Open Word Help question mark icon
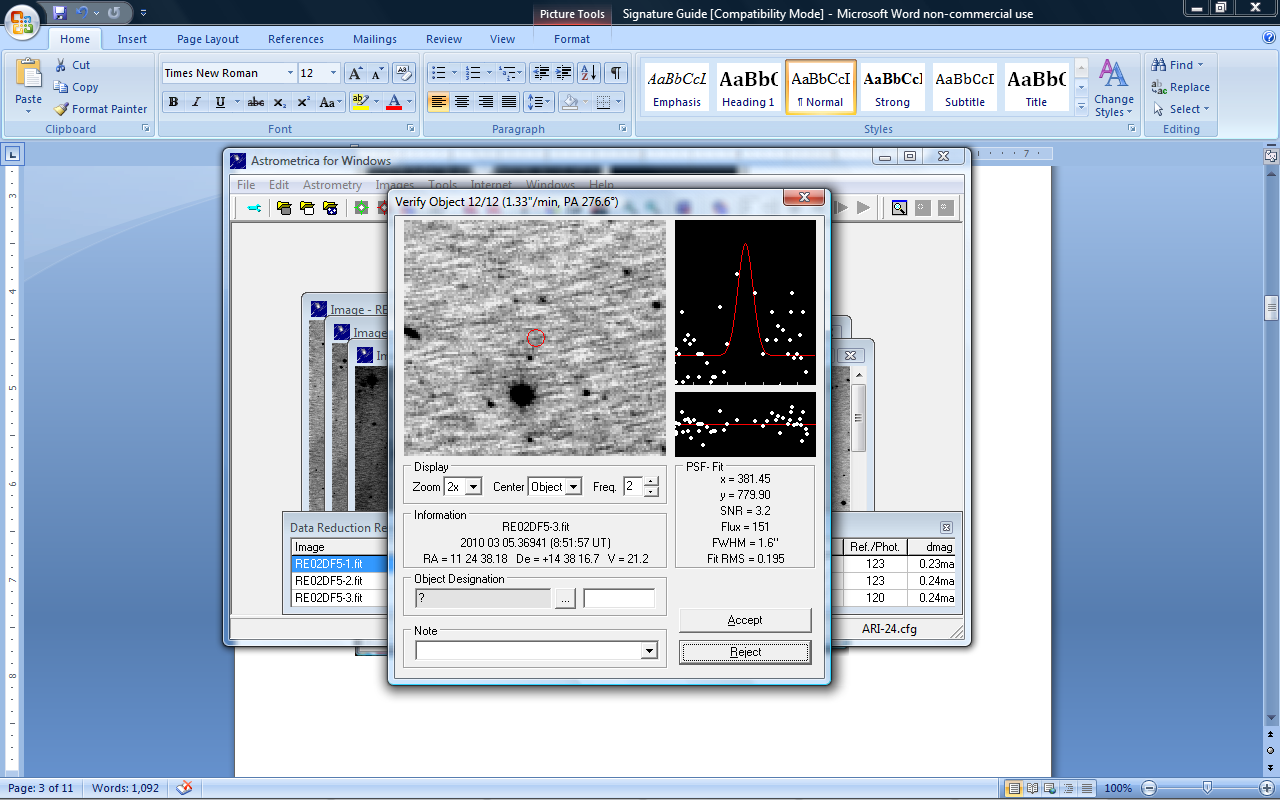Screen dimensions: 1280x800 tap(1268, 38)
